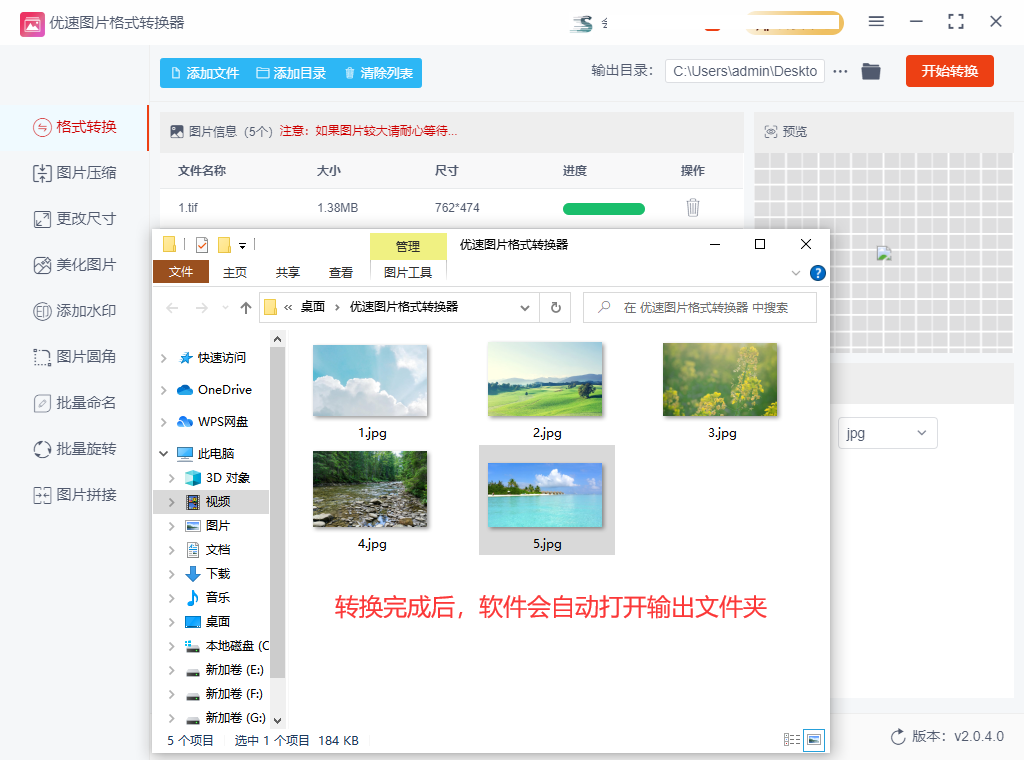This screenshot has height=760, width=1024.
Task: Click the broken preview image placeholder
Action: [x=884, y=254]
